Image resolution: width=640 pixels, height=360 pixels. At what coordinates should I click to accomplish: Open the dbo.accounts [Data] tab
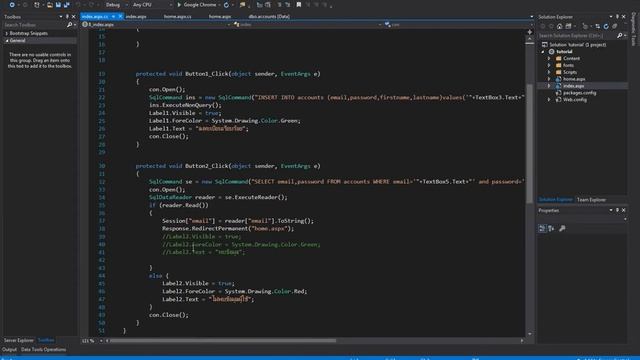(x=269, y=17)
